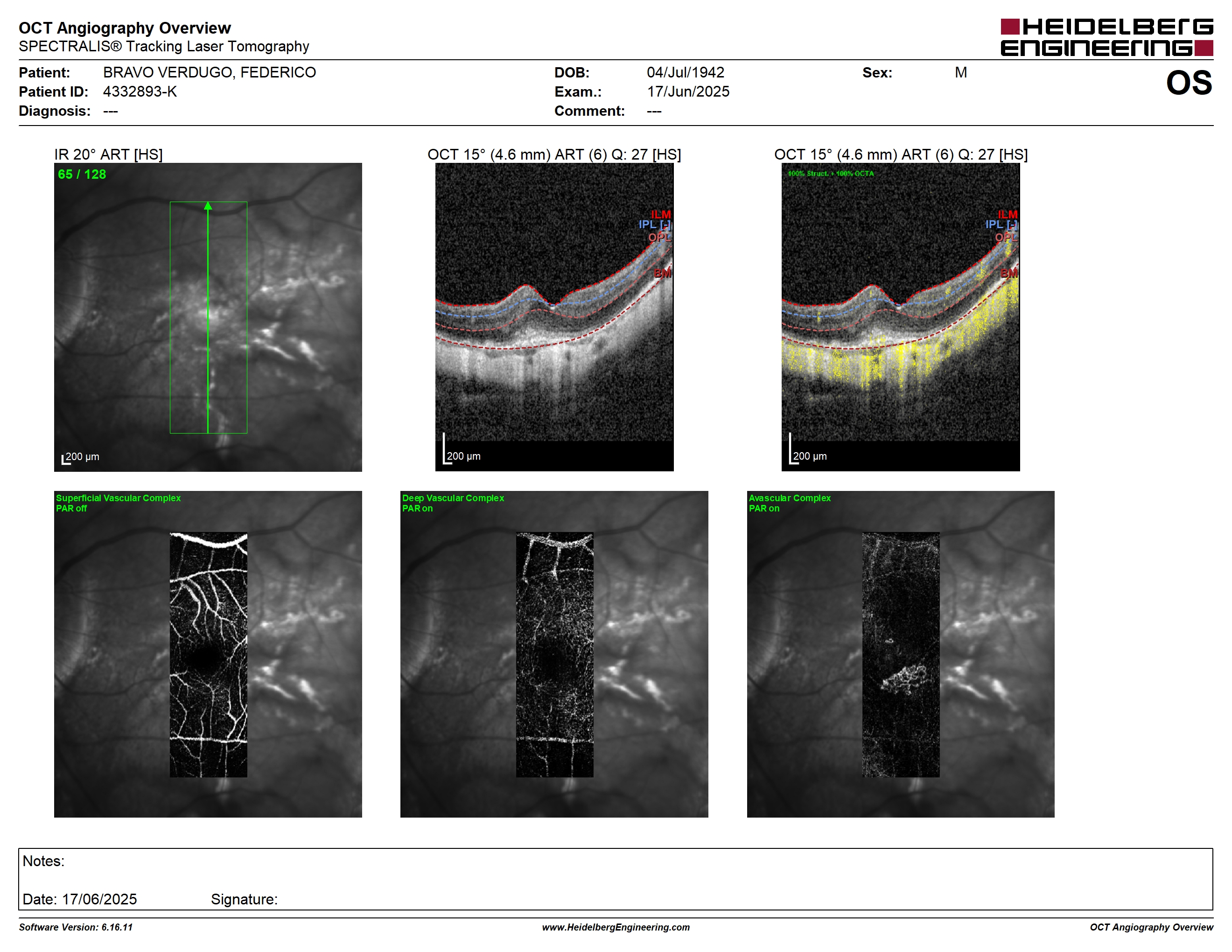Screen dimensions: 1232x952
Task: Click the DOB value '04/Jul/1942'
Action: tap(686, 72)
